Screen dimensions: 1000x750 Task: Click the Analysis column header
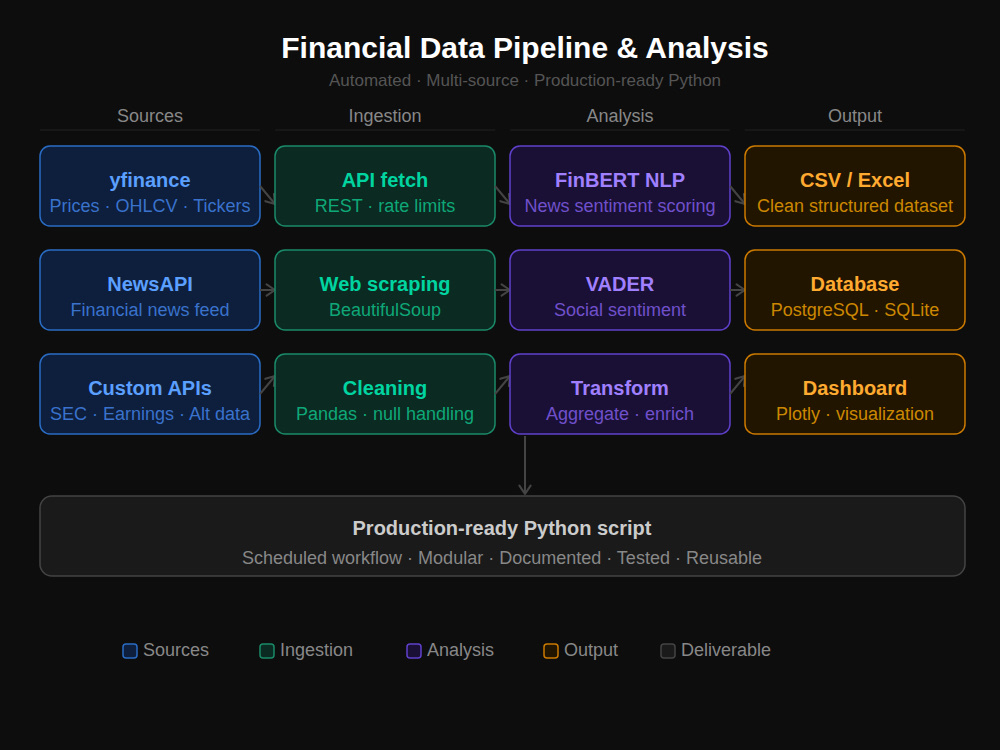click(620, 116)
